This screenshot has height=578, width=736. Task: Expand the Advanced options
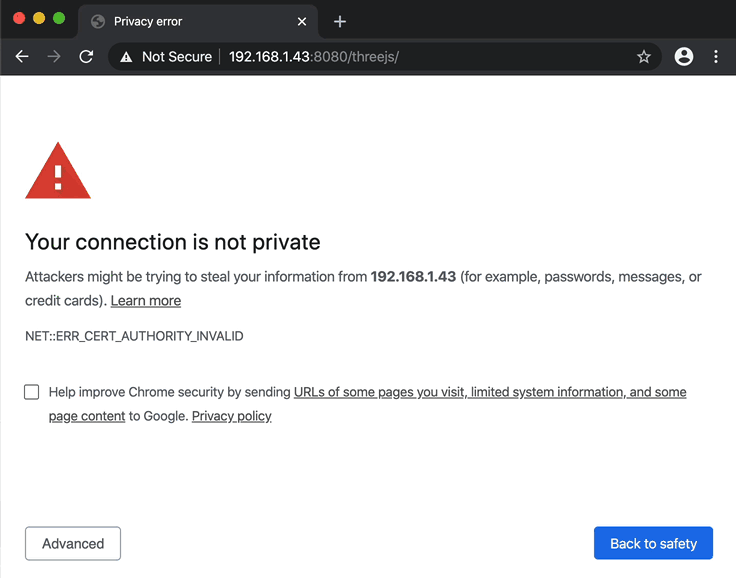click(x=73, y=544)
